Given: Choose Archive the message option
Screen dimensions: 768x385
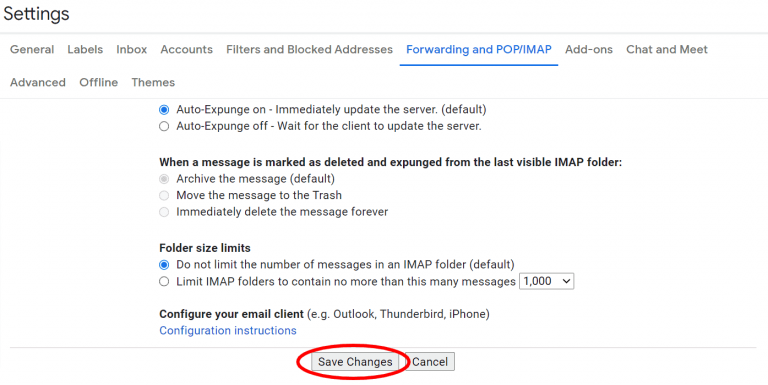Looking at the screenshot, I should [x=164, y=179].
